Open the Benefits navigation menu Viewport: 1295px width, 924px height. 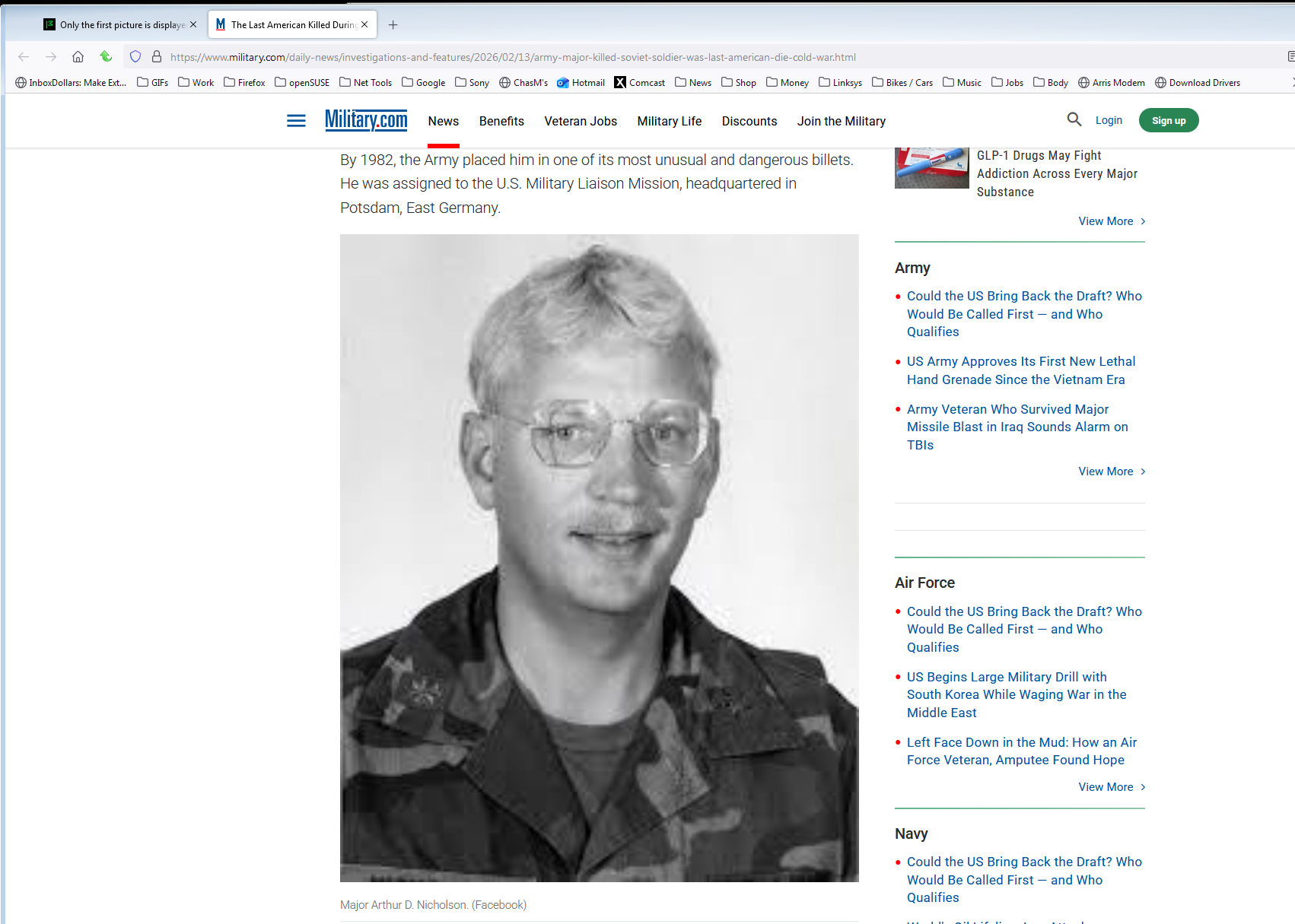click(x=501, y=121)
